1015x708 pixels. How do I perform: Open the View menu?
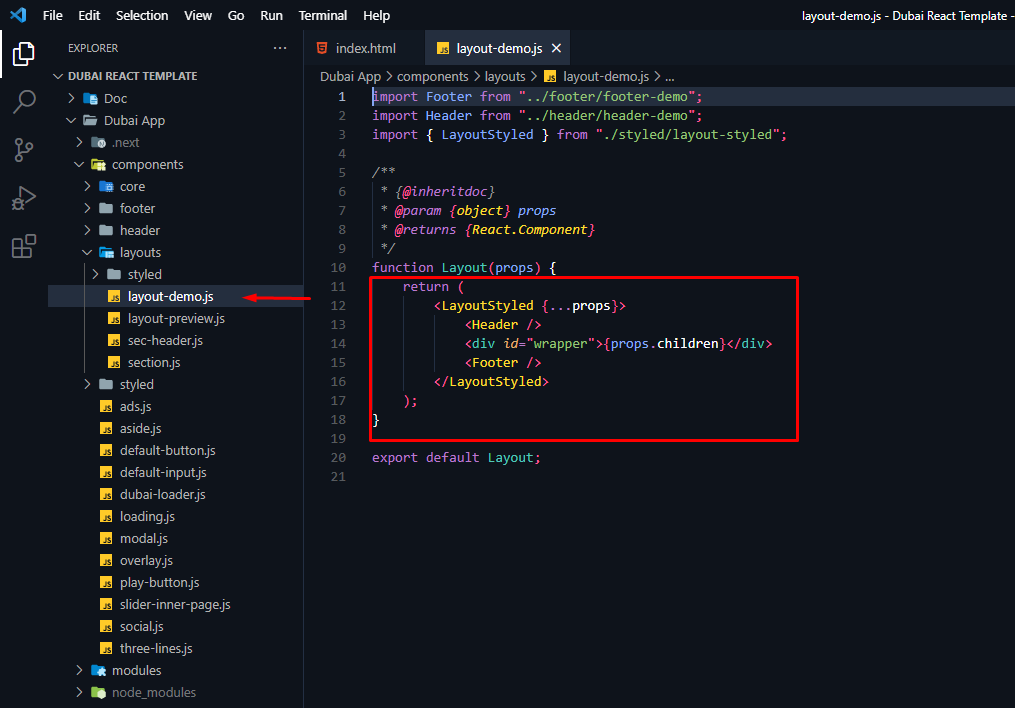point(197,15)
